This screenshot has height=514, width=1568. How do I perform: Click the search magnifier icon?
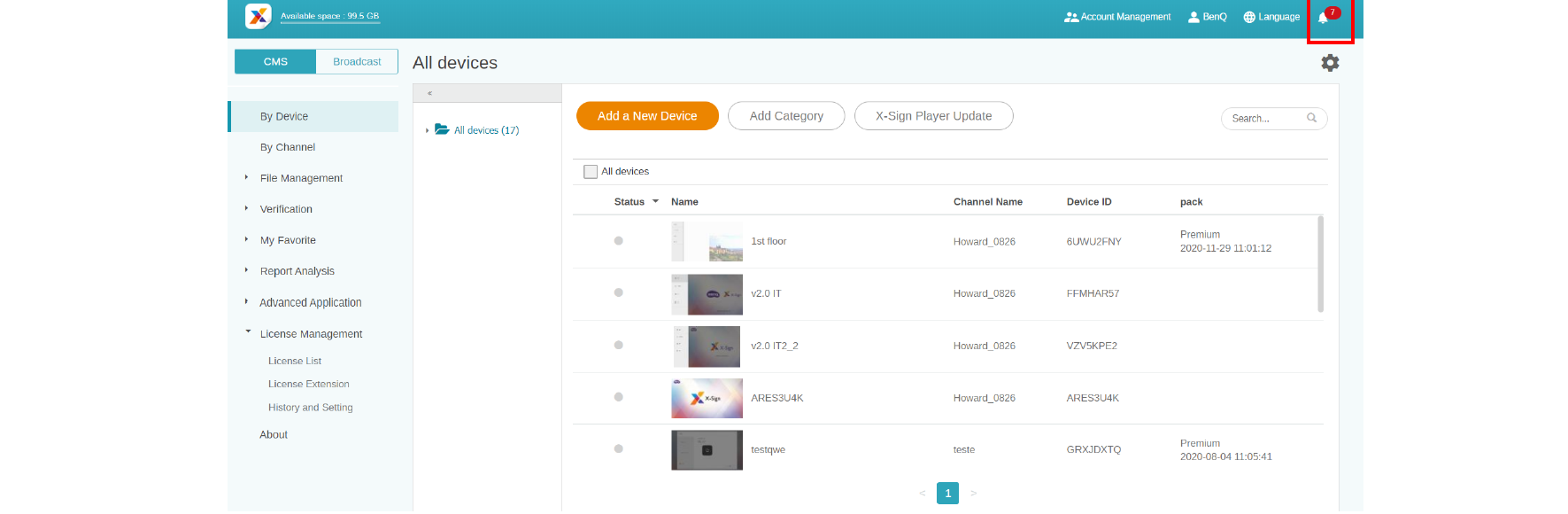(x=1311, y=118)
